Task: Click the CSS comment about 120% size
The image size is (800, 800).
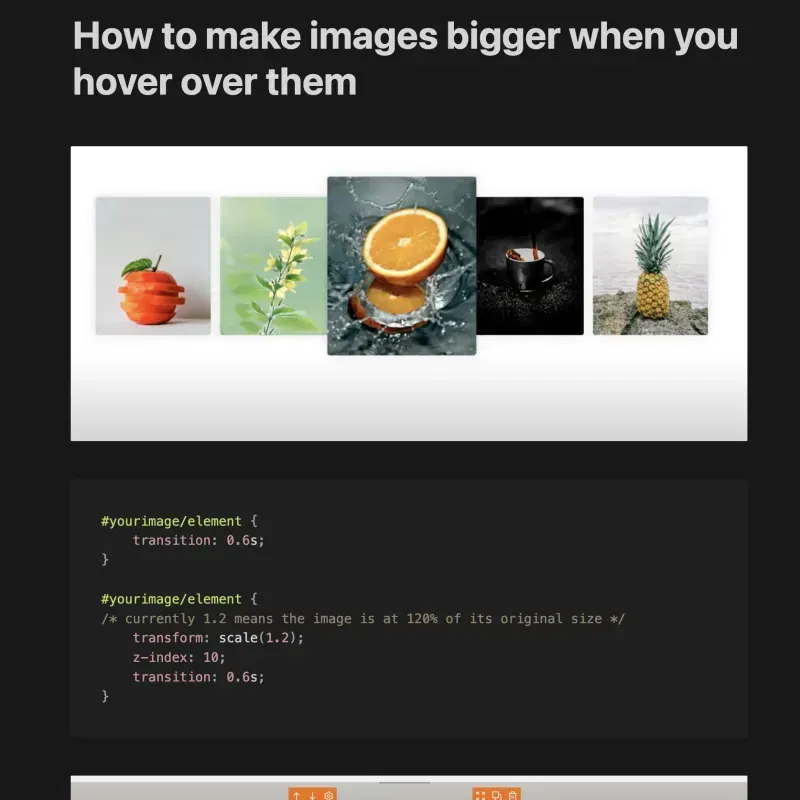Action: click(363, 618)
